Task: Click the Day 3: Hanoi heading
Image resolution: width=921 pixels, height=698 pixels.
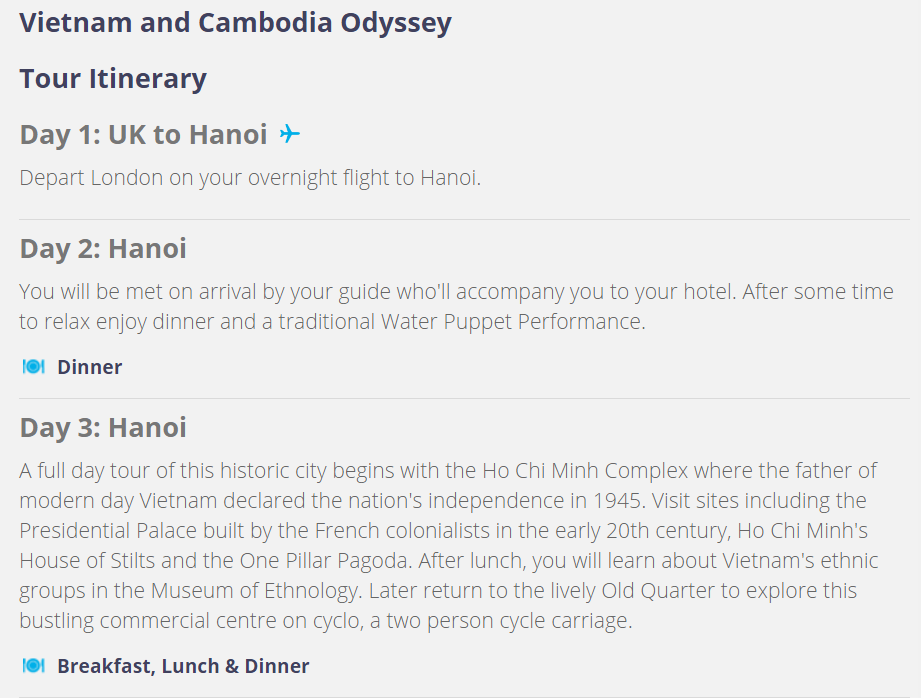Action: 103,428
